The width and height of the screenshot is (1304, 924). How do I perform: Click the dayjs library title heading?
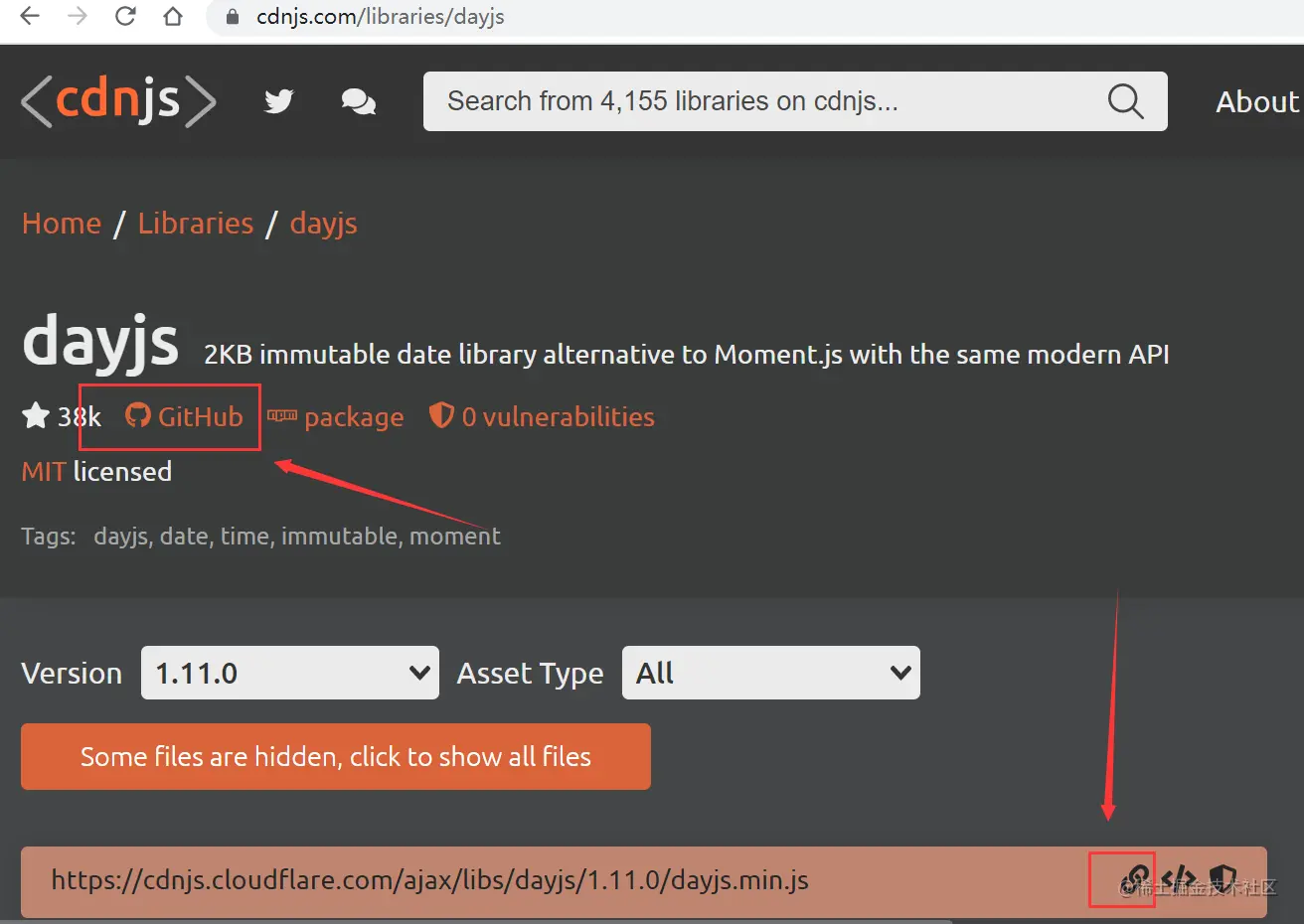point(100,344)
